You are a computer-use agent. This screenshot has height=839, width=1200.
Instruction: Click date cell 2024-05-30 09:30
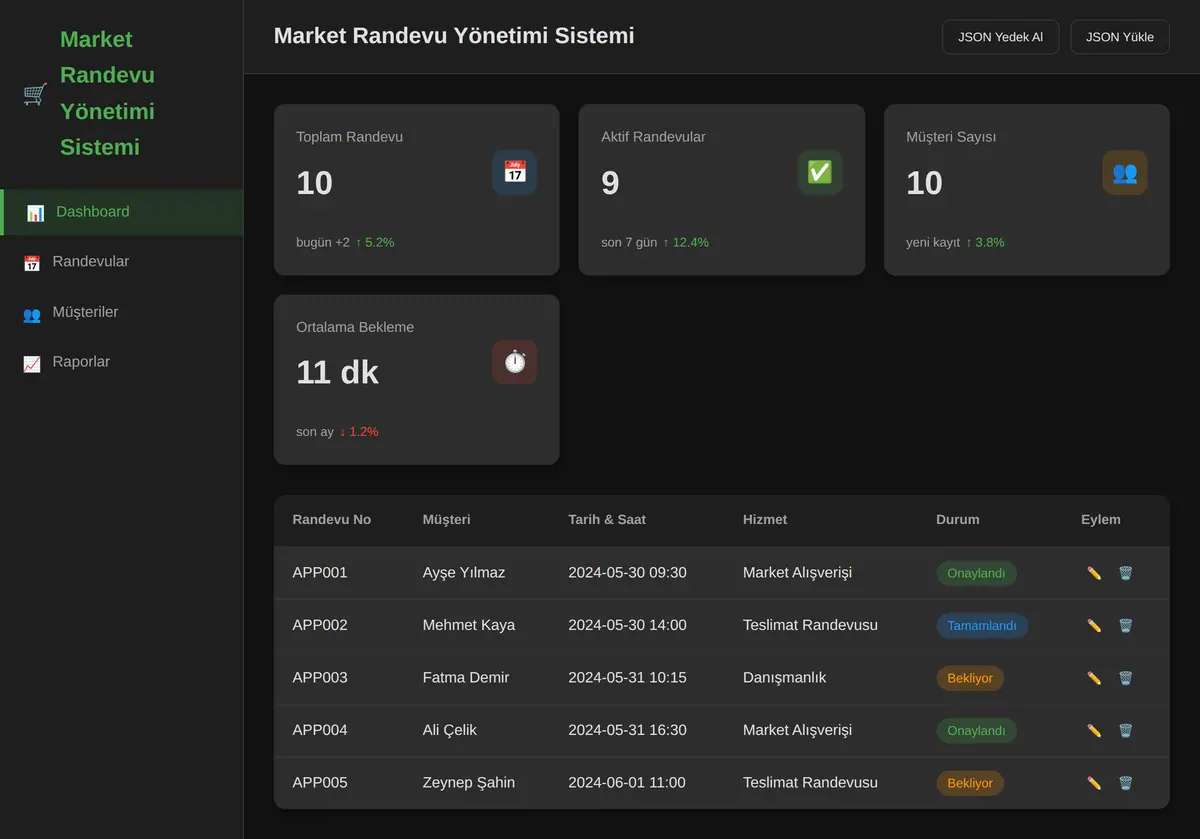pos(627,573)
